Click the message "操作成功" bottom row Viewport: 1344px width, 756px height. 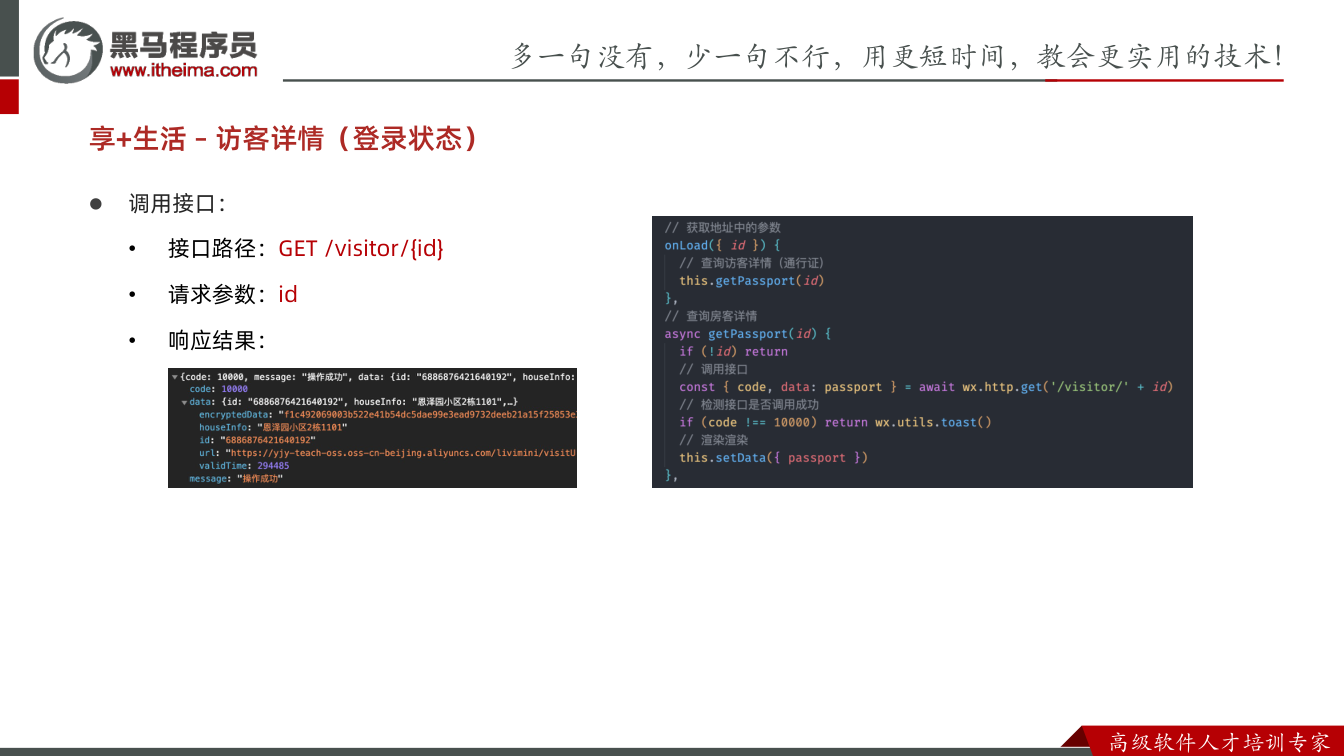click(236, 479)
